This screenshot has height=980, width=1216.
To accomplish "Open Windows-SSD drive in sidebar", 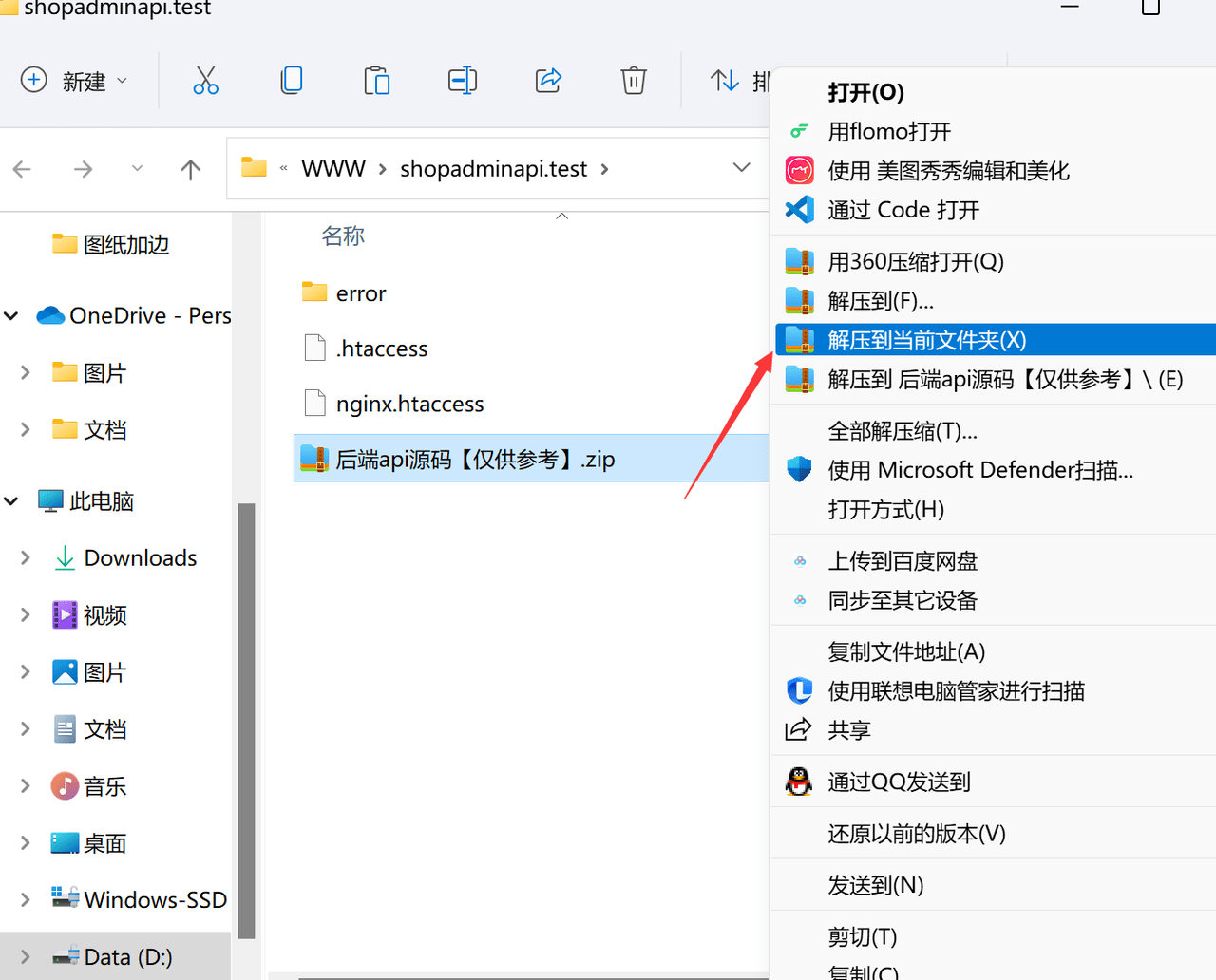I will pos(140,899).
